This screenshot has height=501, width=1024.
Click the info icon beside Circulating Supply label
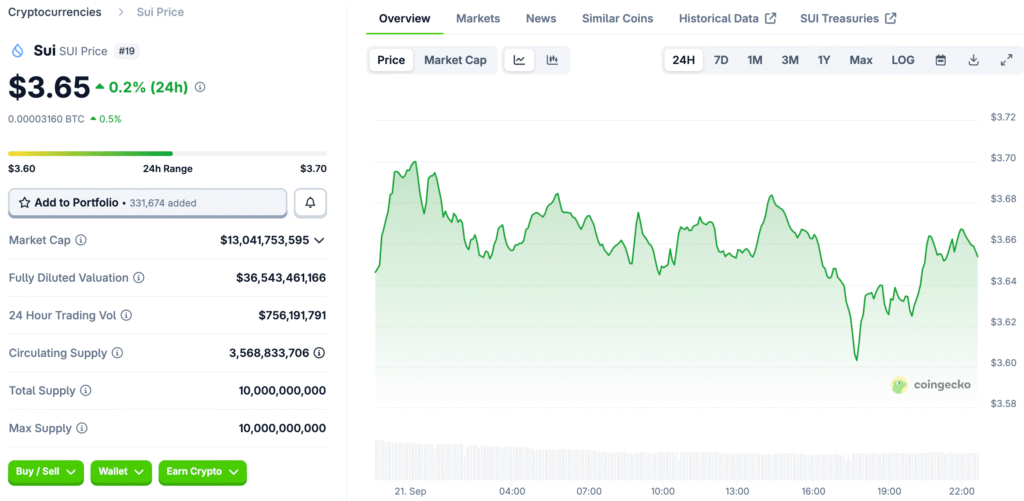(118, 353)
